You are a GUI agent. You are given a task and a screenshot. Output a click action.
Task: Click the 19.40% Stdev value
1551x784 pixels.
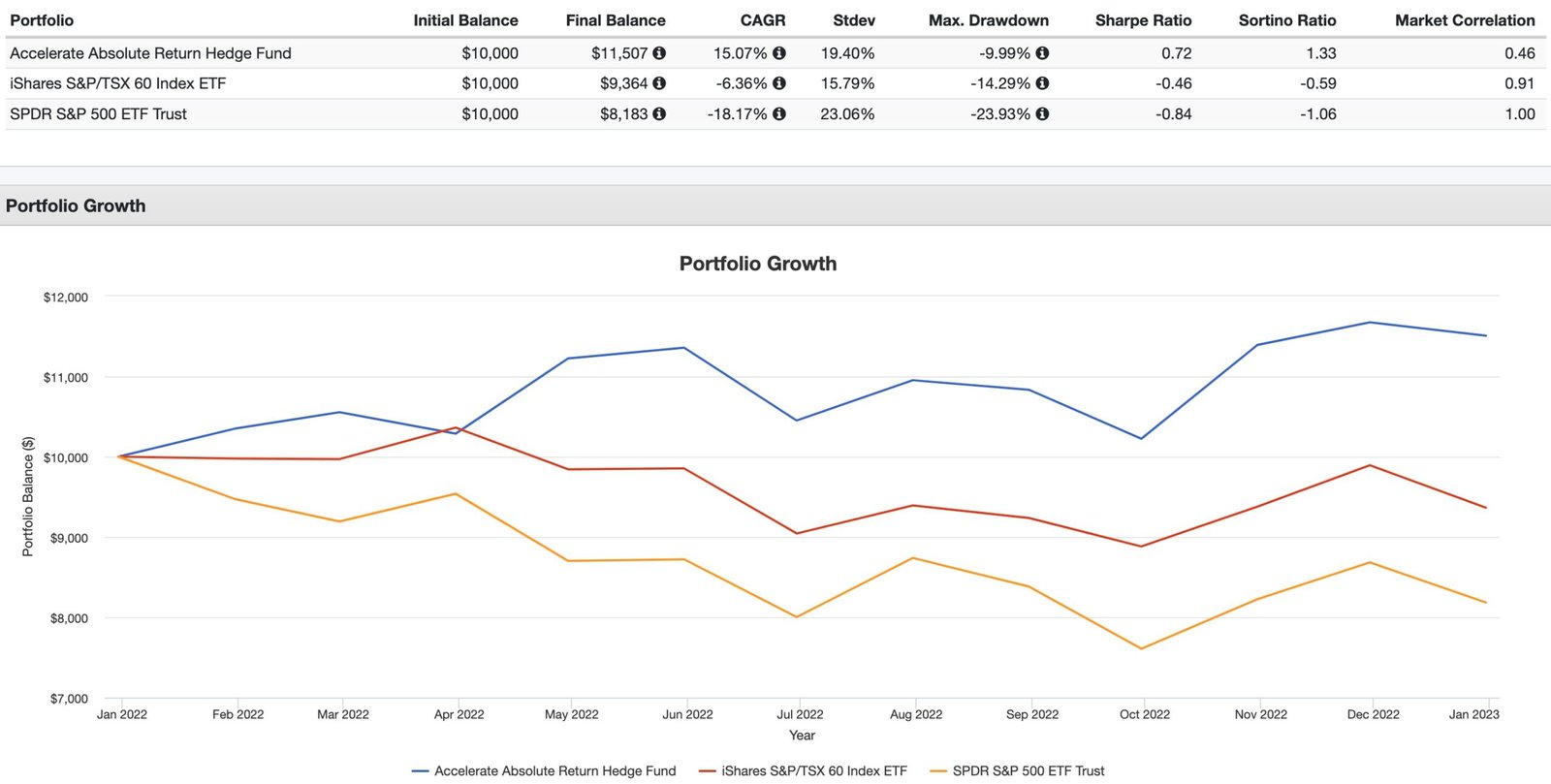pos(847,53)
